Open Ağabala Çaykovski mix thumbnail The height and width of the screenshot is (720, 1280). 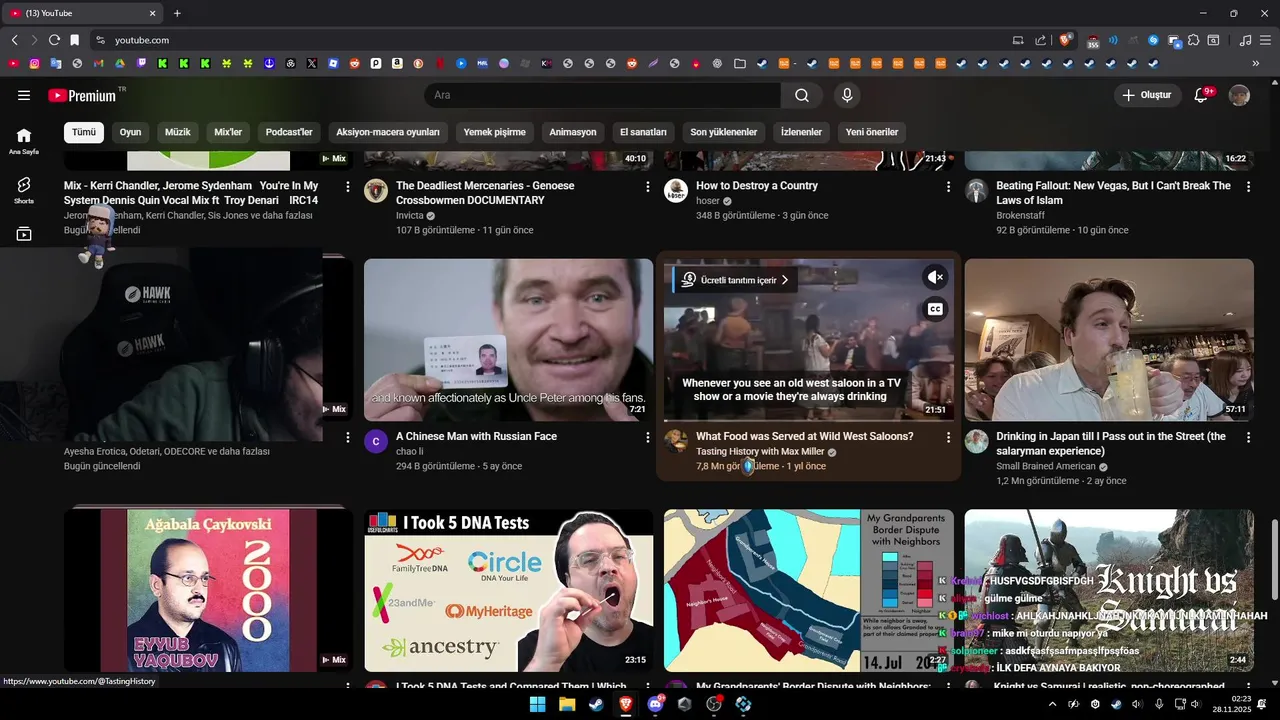[x=208, y=590]
